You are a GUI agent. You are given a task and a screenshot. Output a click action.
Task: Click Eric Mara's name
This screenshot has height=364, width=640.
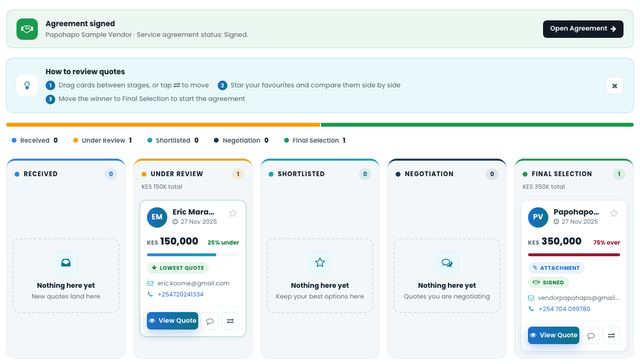click(193, 212)
